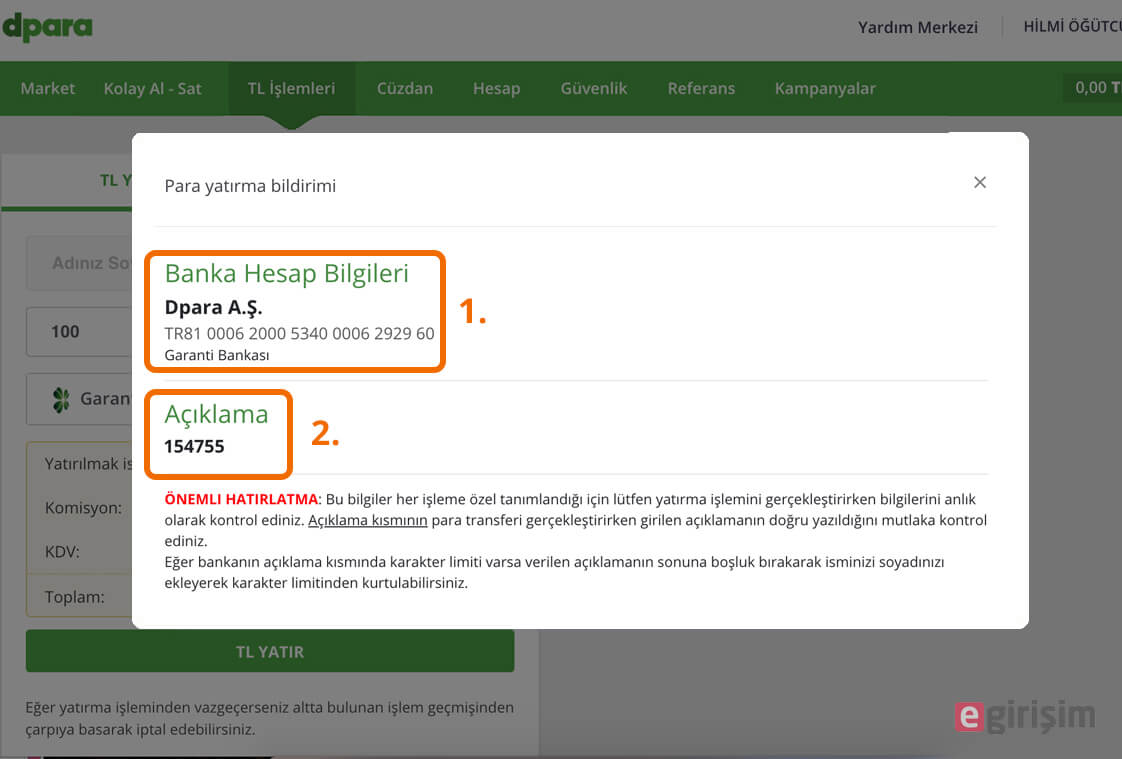Click the Toplam: label
This screenshot has width=1122, height=759.
click(74, 597)
